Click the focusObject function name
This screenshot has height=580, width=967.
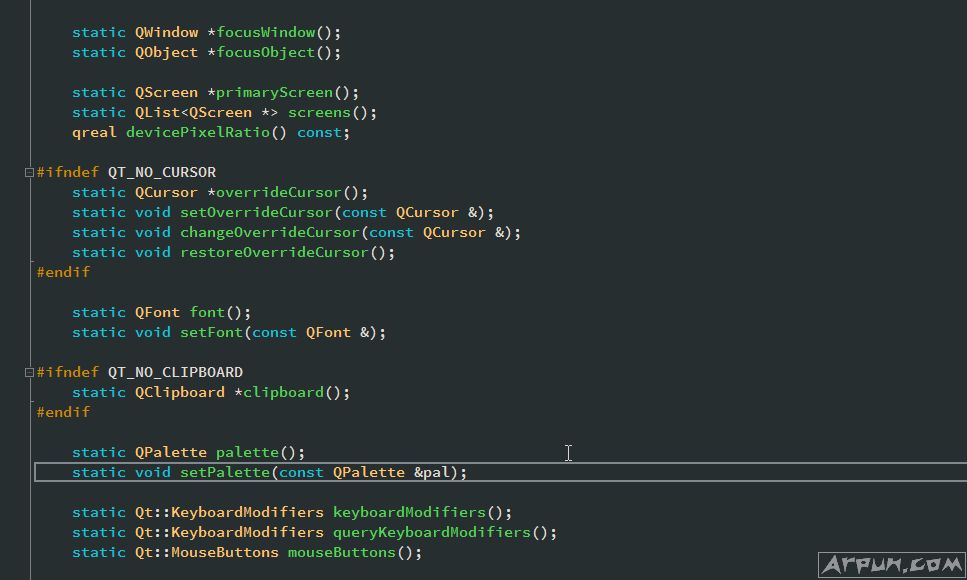click(269, 52)
